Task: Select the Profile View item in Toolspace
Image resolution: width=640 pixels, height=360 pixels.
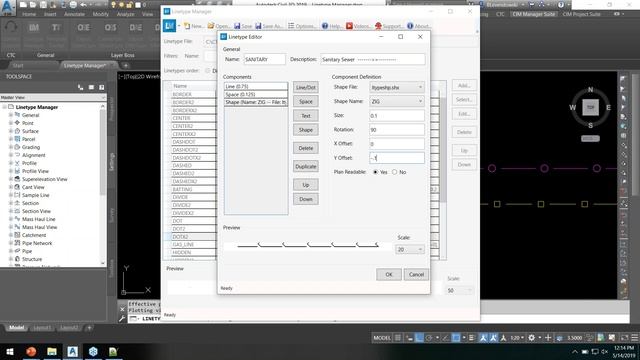Action: (x=35, y=171)
